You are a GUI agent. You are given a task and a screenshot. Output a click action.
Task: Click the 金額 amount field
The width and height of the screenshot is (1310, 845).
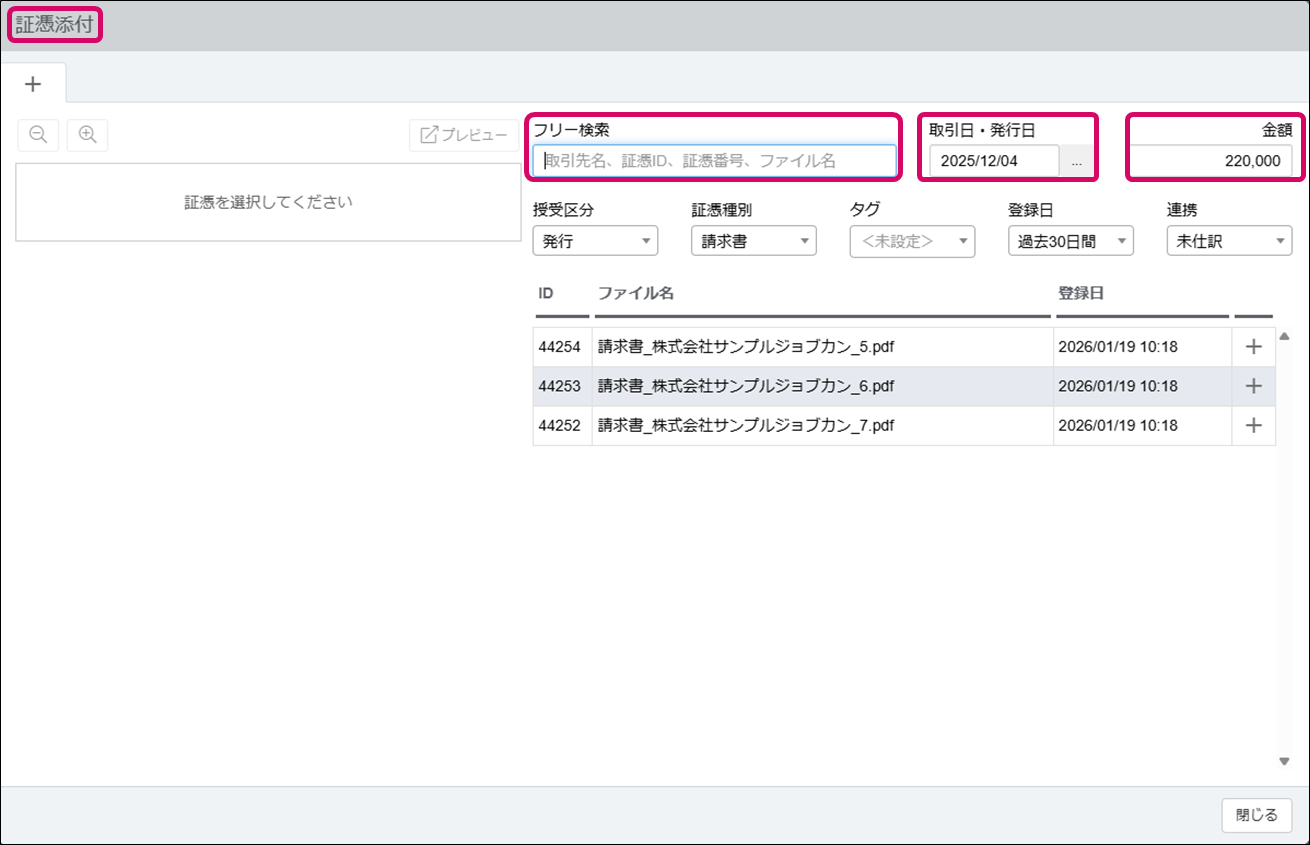coord(1211,161)
